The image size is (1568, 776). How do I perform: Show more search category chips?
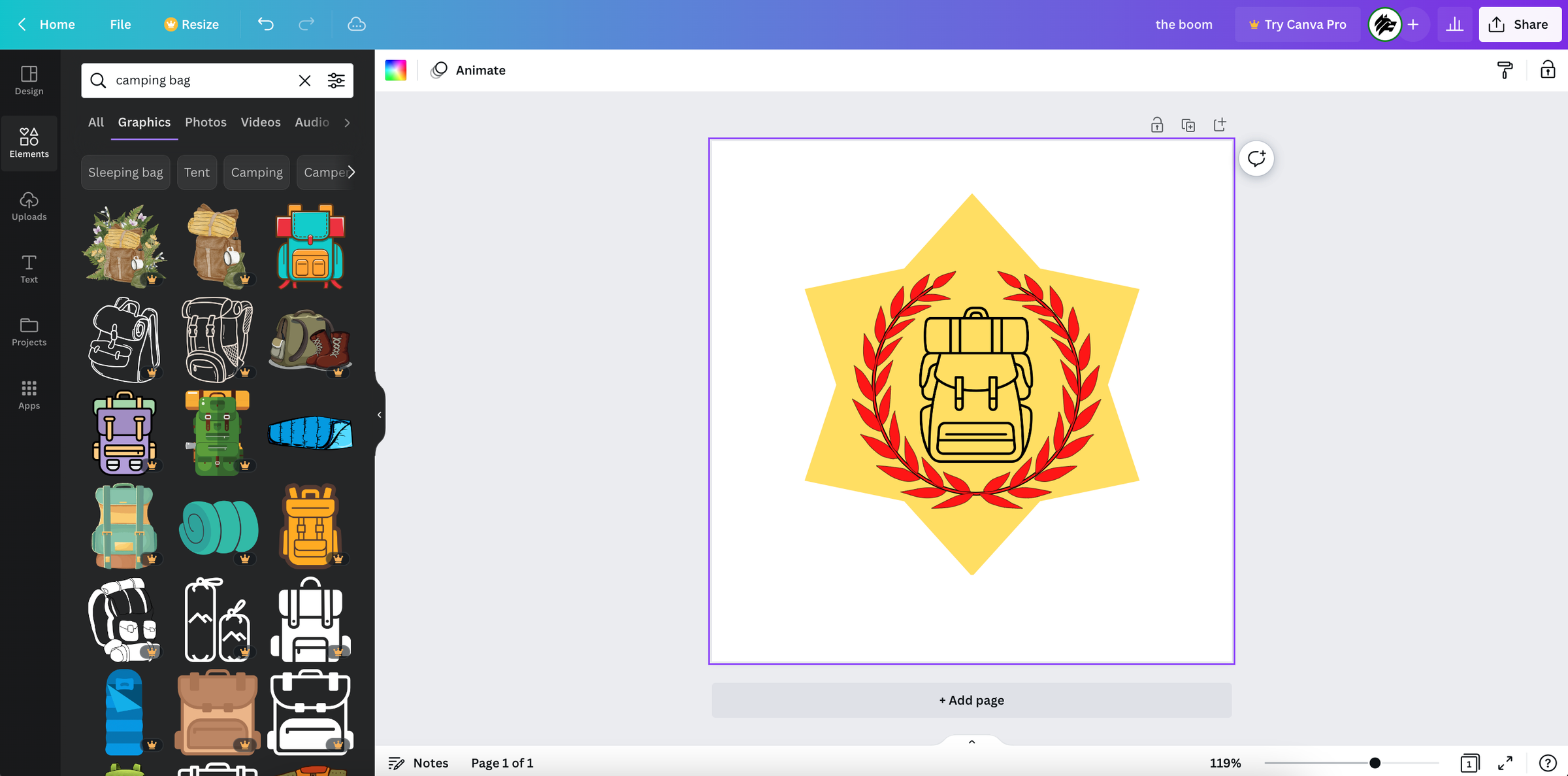(351, 172)
